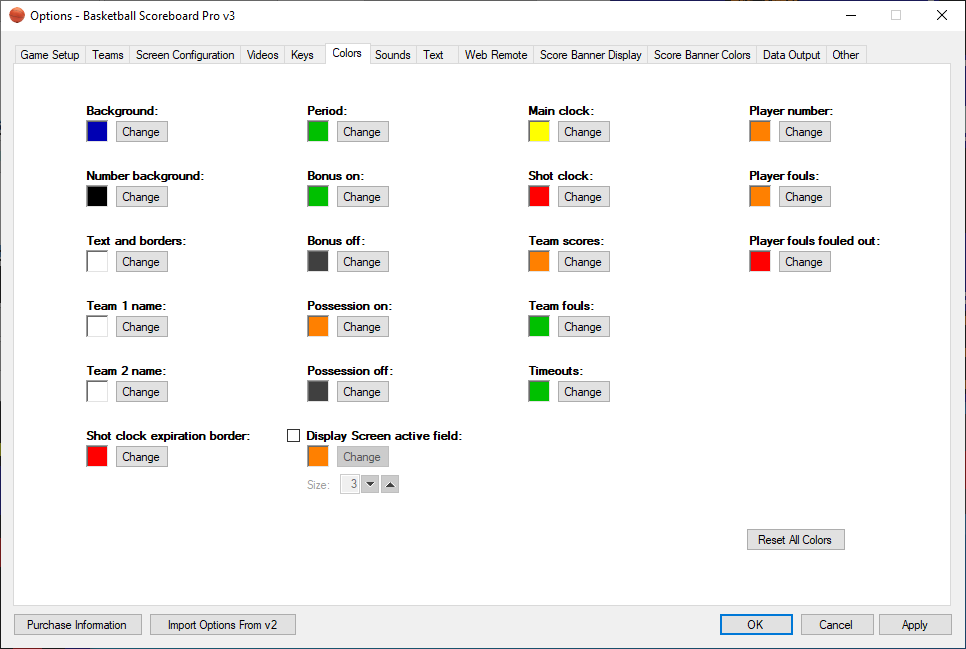Click the orange Team scores color swatch
Image resolution: width=966 pixels, height=649 pixels.
click(539, 262)
